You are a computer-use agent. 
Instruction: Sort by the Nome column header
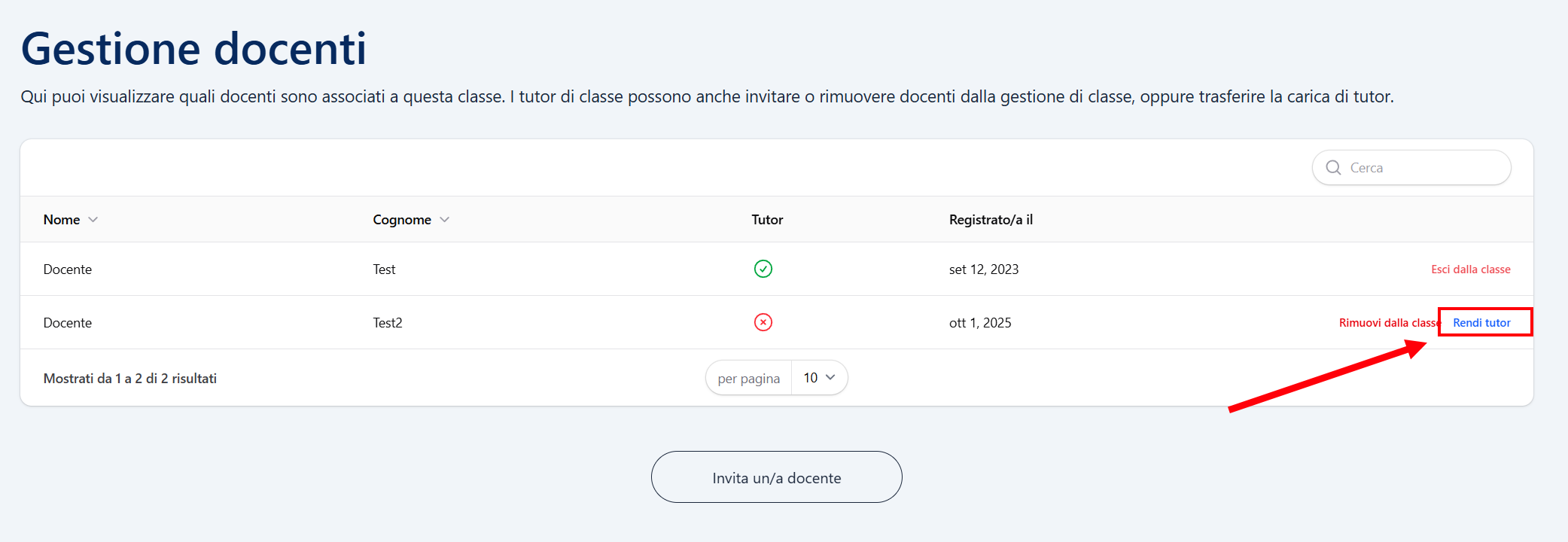(x=62, y=220)
